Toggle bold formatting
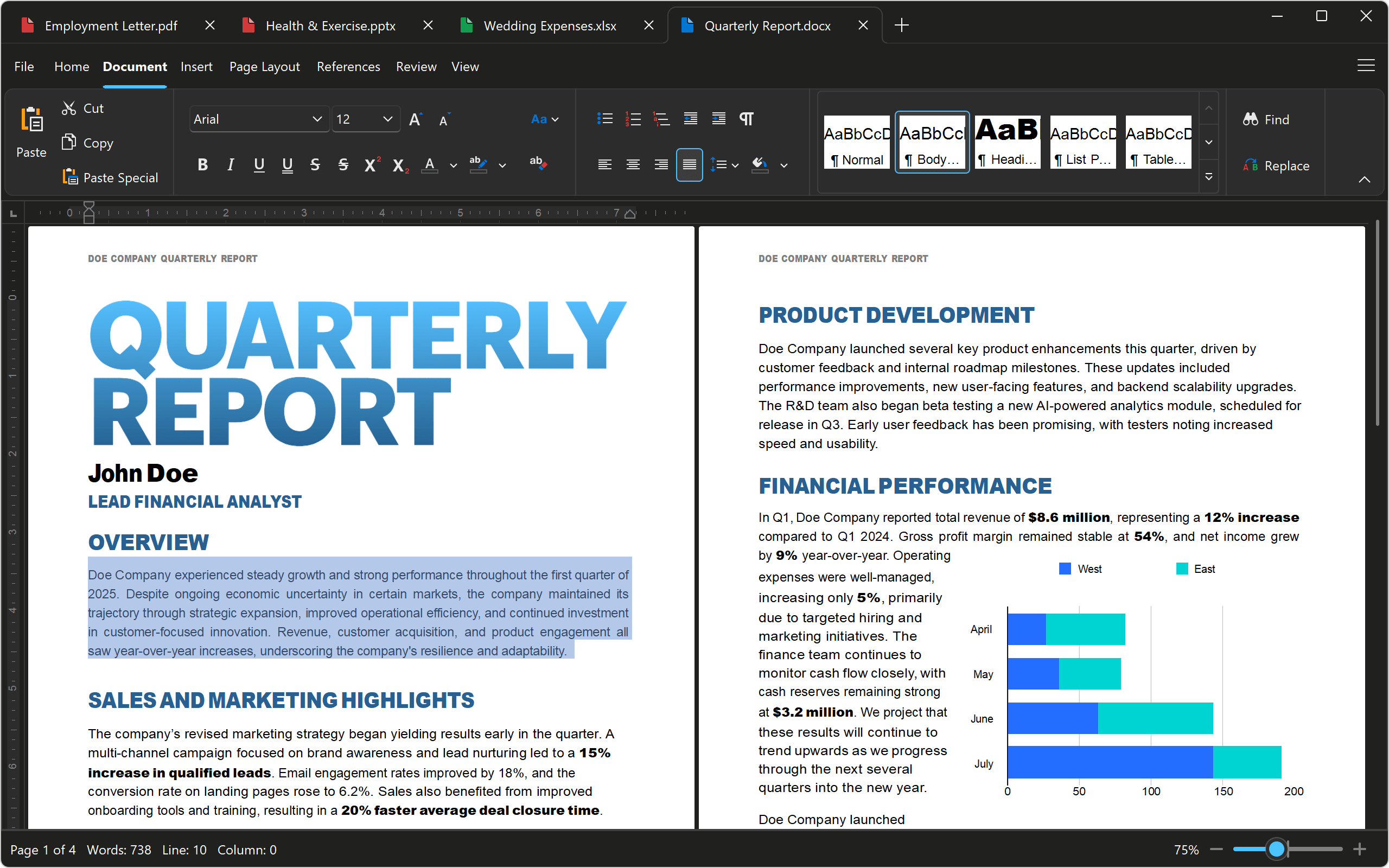Viewport: 1389px width, 868px height. click(202, 165)
